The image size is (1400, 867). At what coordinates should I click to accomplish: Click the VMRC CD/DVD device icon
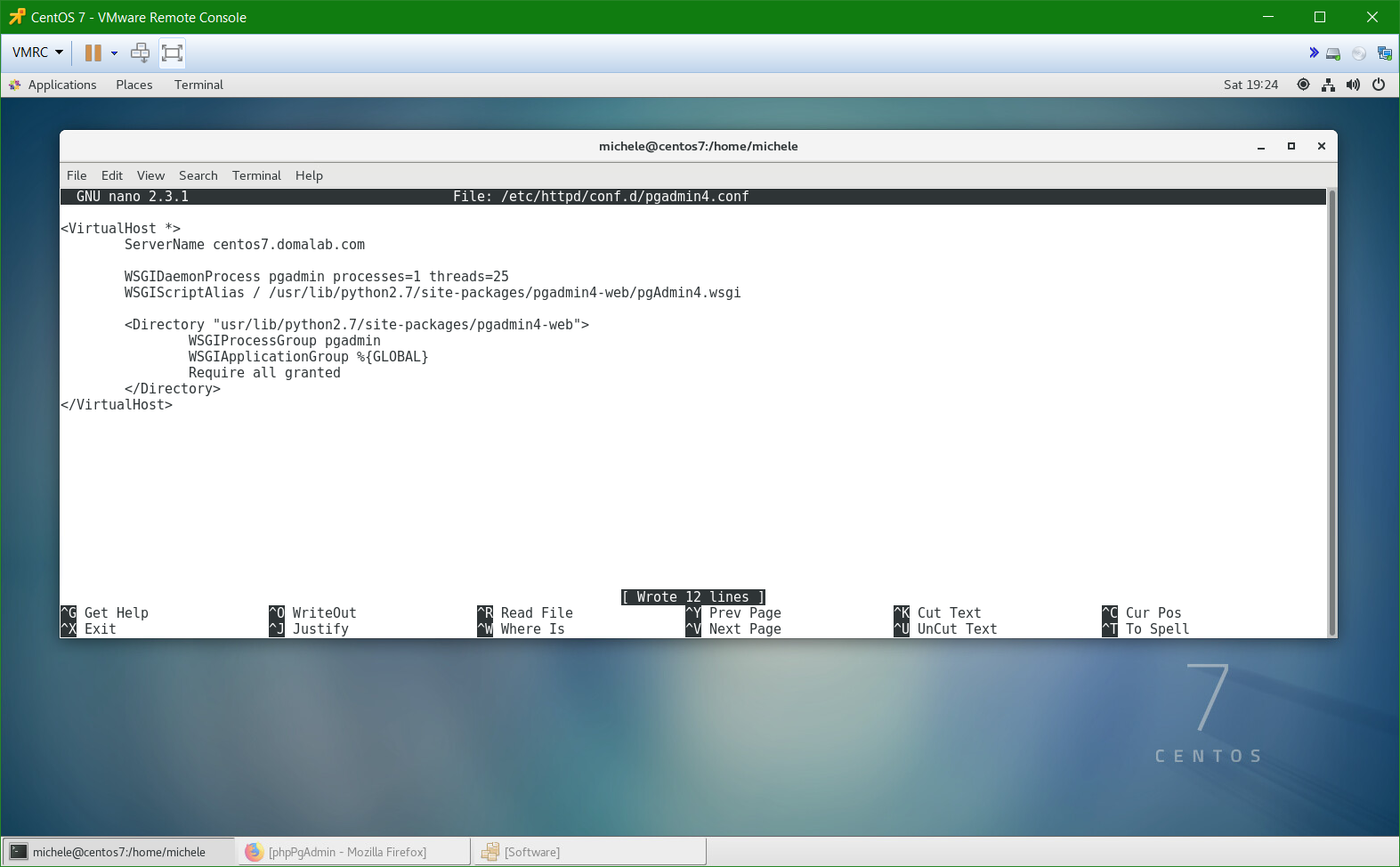1359,53
